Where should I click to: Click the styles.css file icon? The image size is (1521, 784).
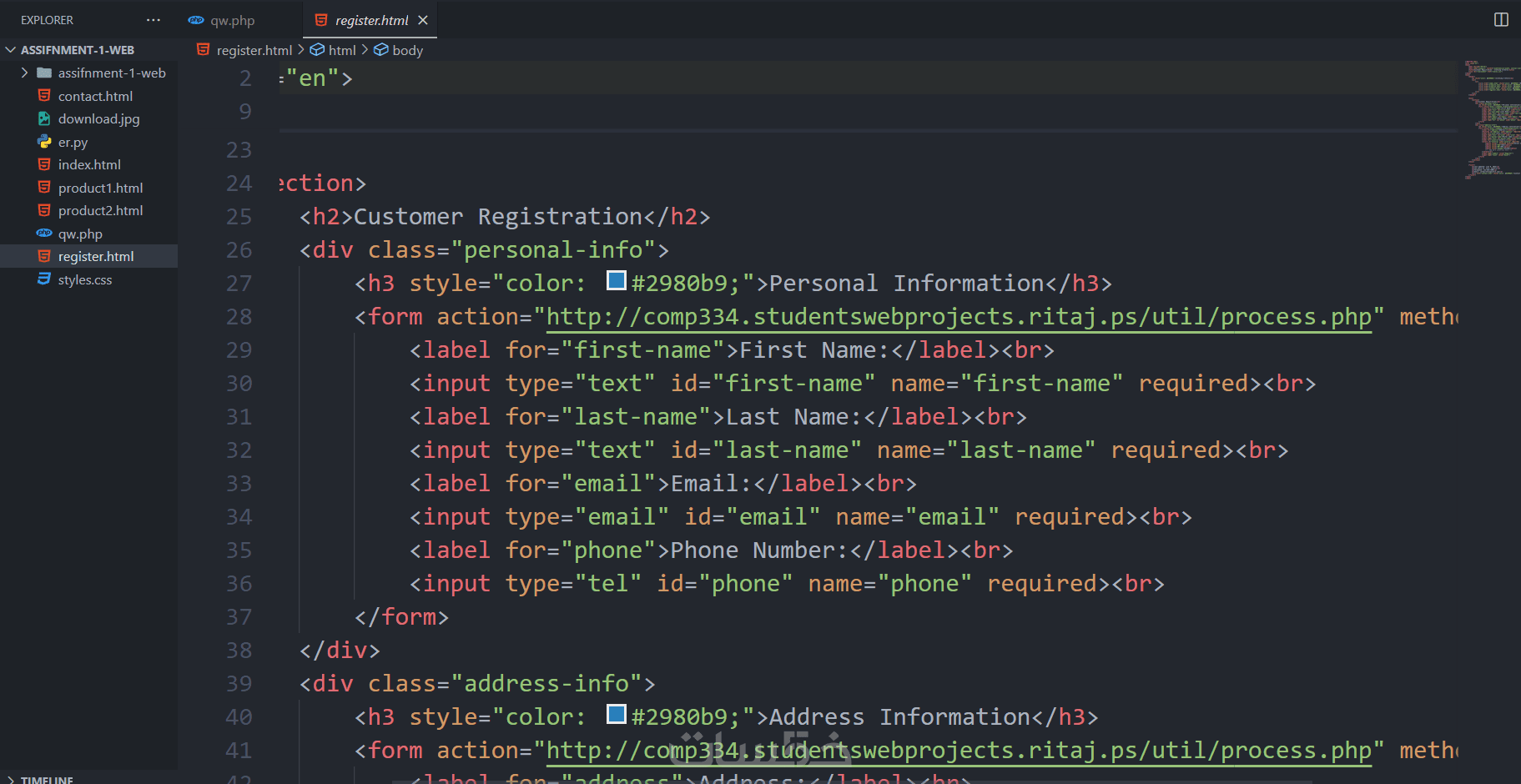click(44, 279)
